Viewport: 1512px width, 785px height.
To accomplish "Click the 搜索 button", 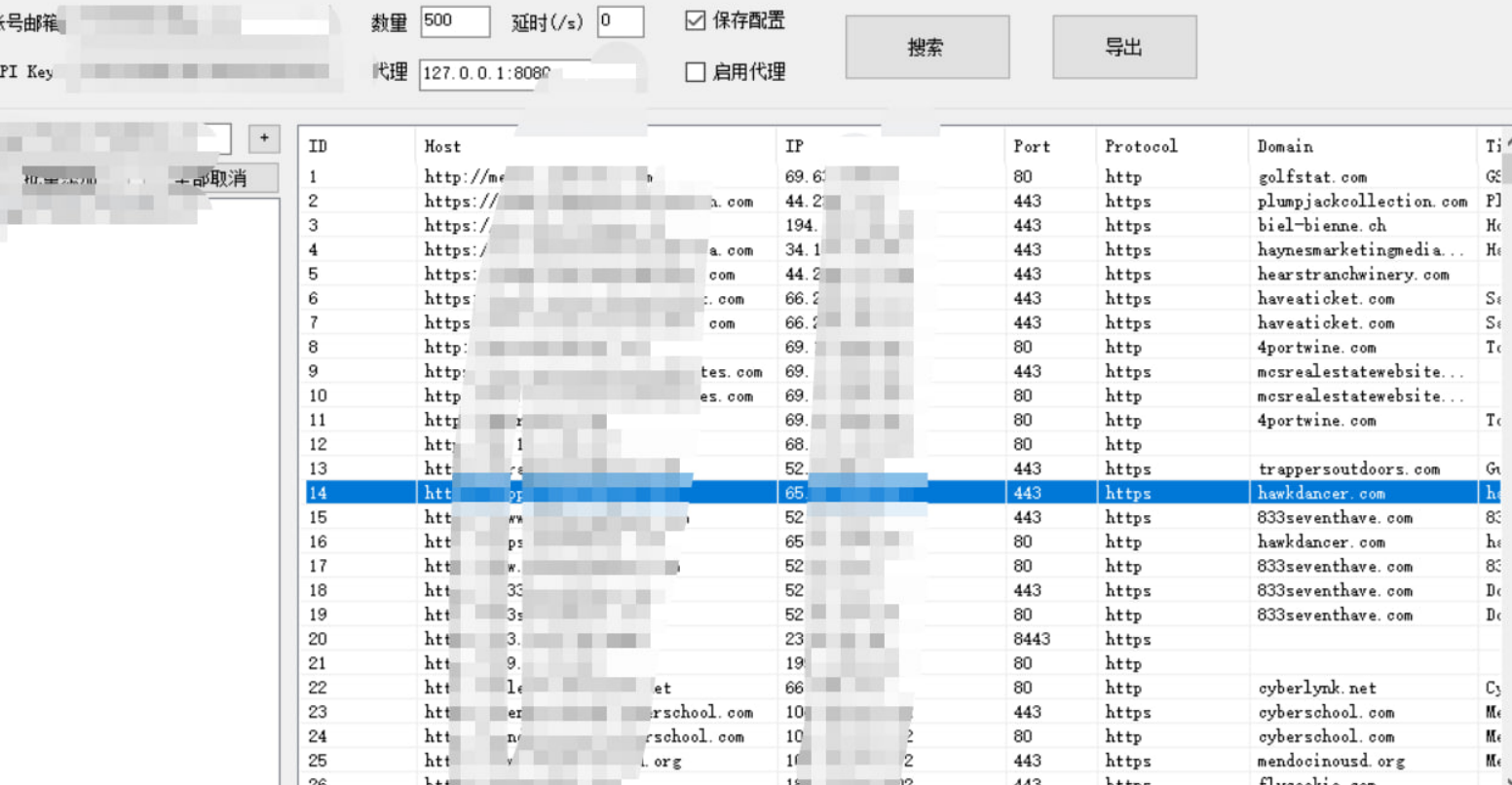I will click(x=926, y=47).
